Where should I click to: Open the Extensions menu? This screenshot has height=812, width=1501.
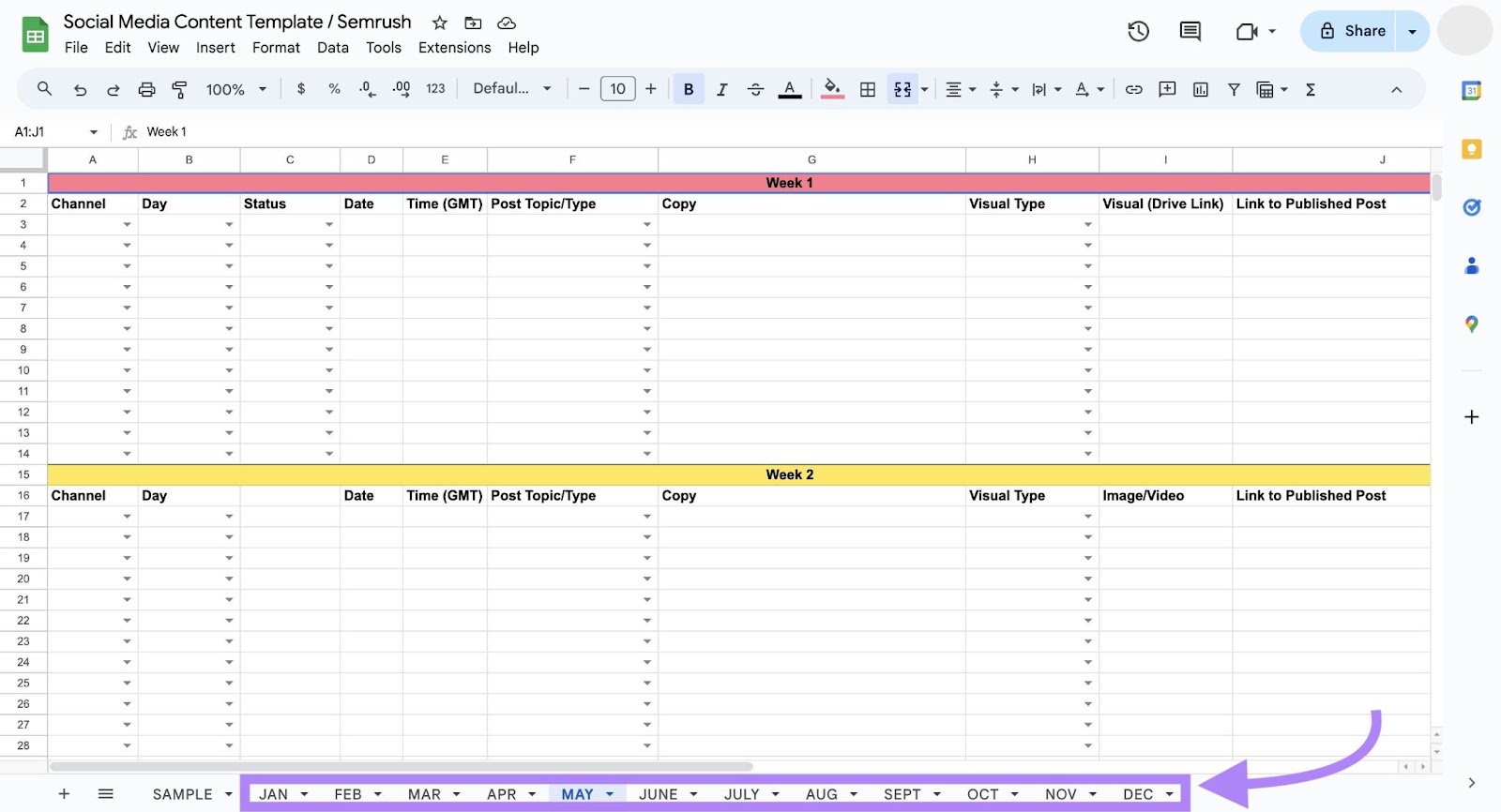click(x=455, y=48)
